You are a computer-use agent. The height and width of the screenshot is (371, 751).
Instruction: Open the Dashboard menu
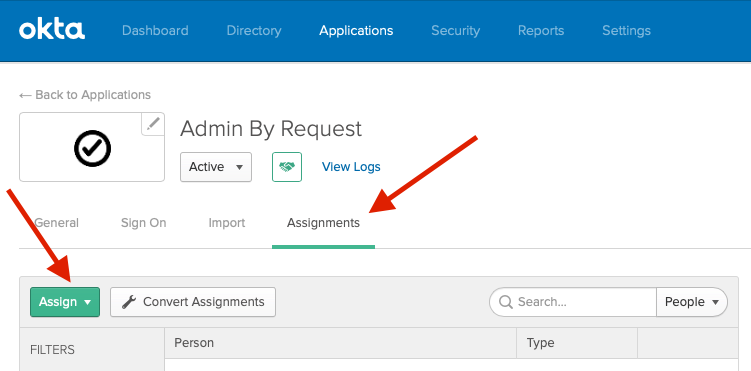(x=155, y=31)
